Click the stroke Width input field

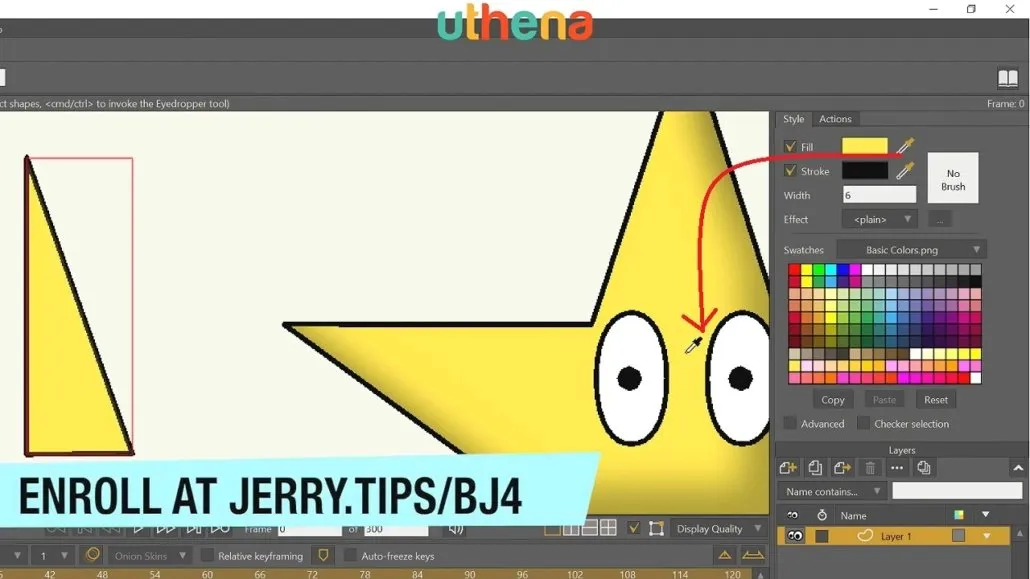click(879, 195)
